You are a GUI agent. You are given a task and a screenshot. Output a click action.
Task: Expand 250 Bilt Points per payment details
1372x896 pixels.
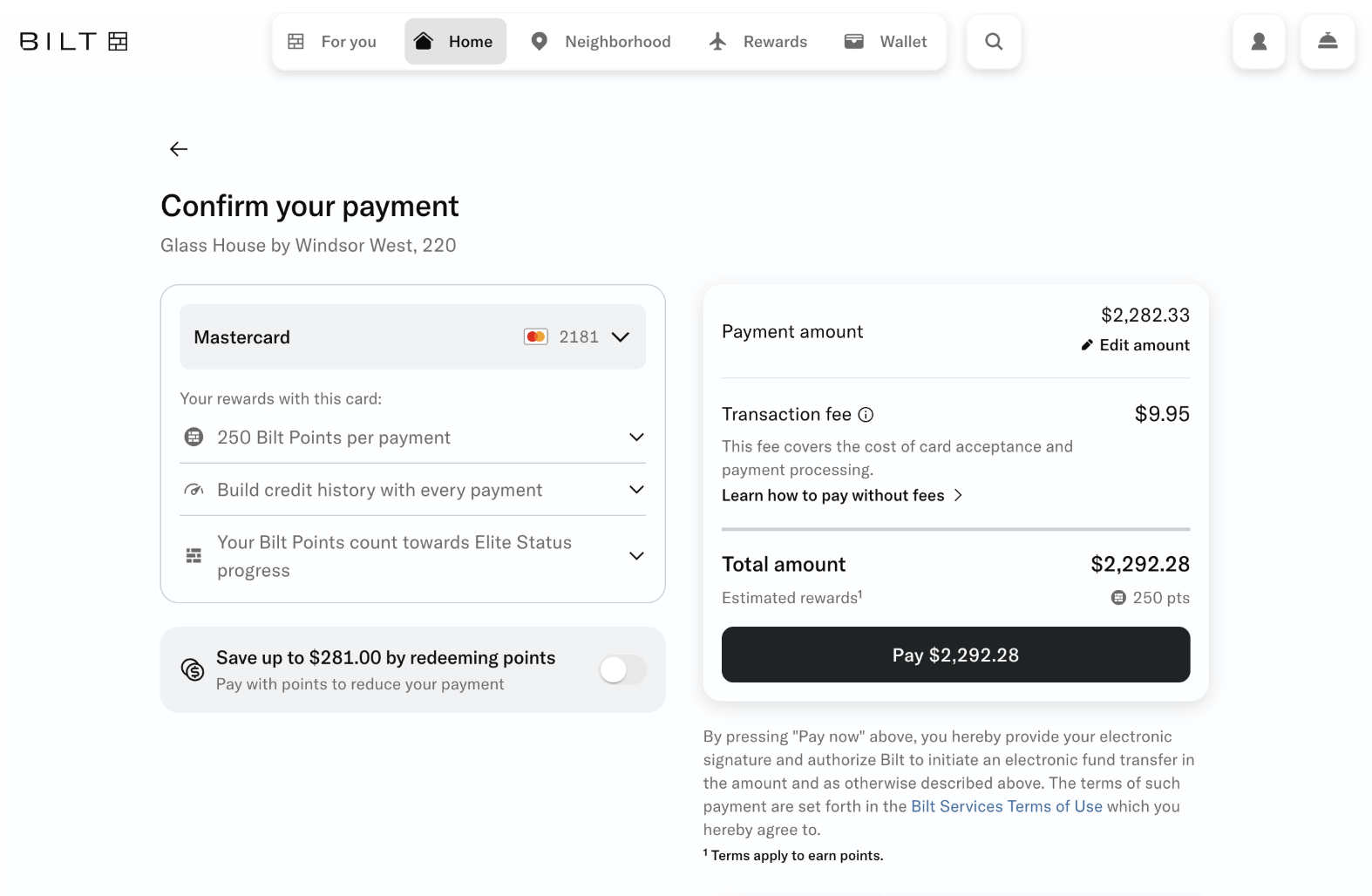pos(636,437)
